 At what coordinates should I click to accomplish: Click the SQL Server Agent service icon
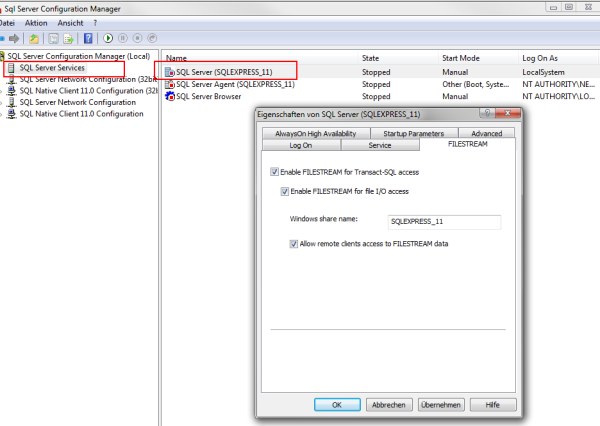(x=170, y=84)
